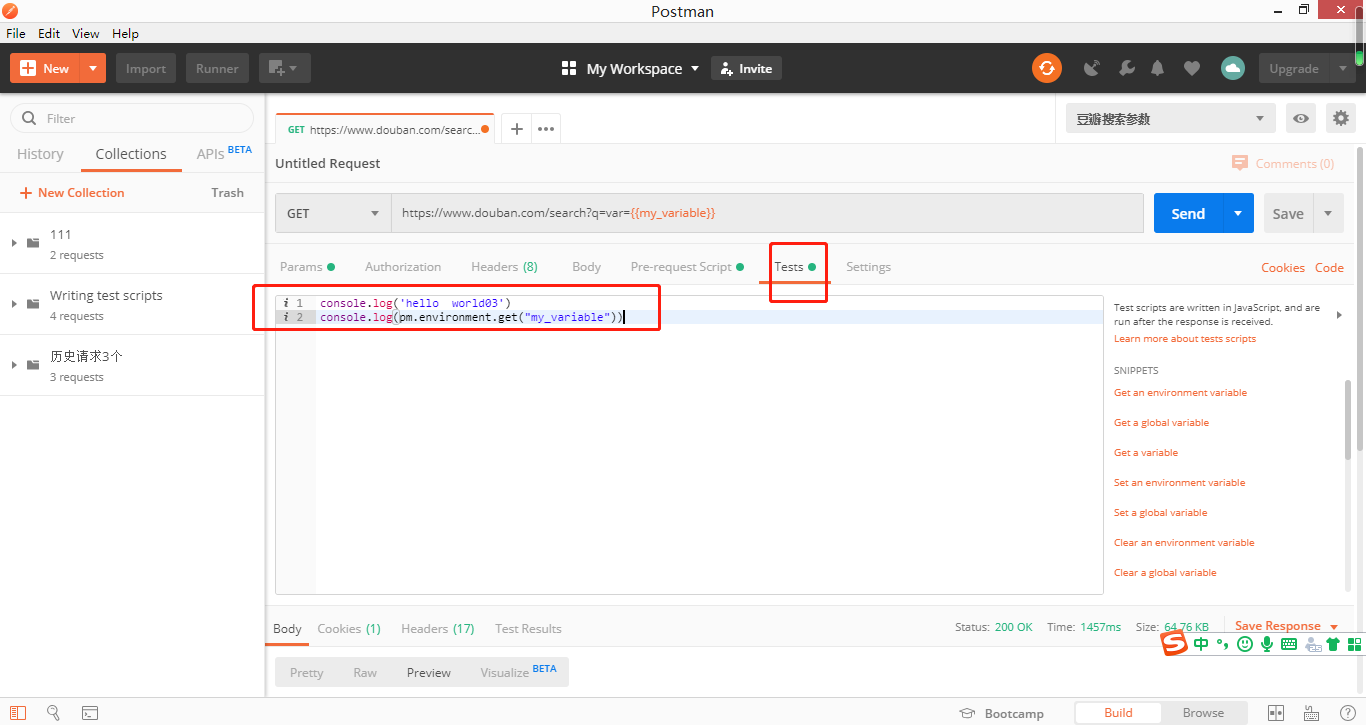Screen dimensions: 1366x725
Task: Switch to the History tab
Action: 40,154
